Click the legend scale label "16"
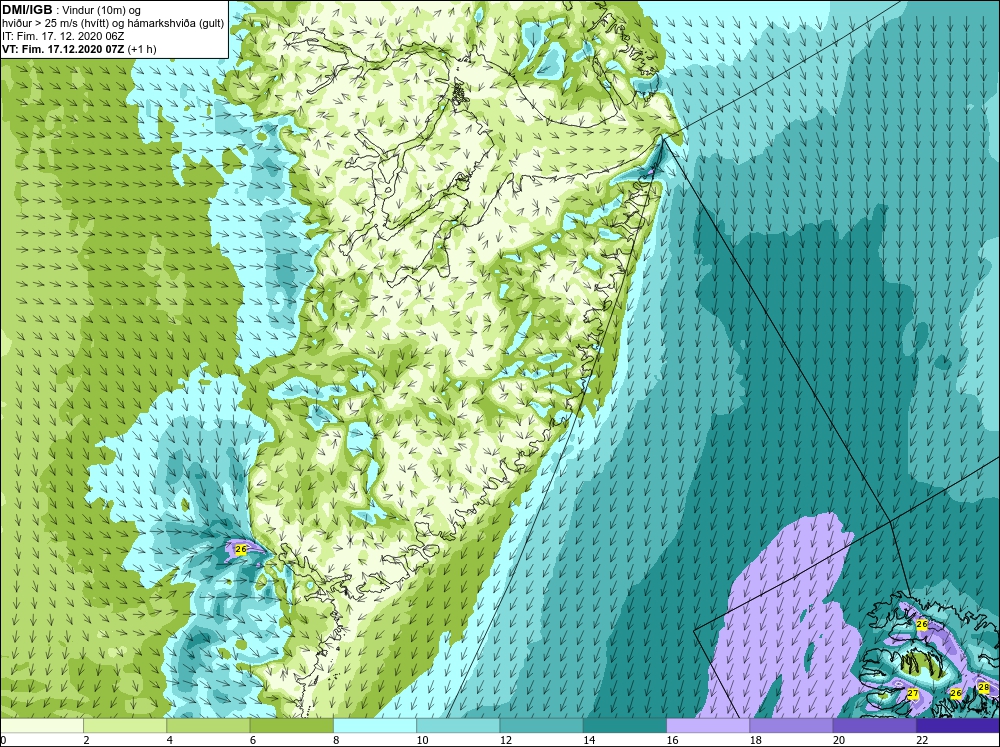 [672, 740]
